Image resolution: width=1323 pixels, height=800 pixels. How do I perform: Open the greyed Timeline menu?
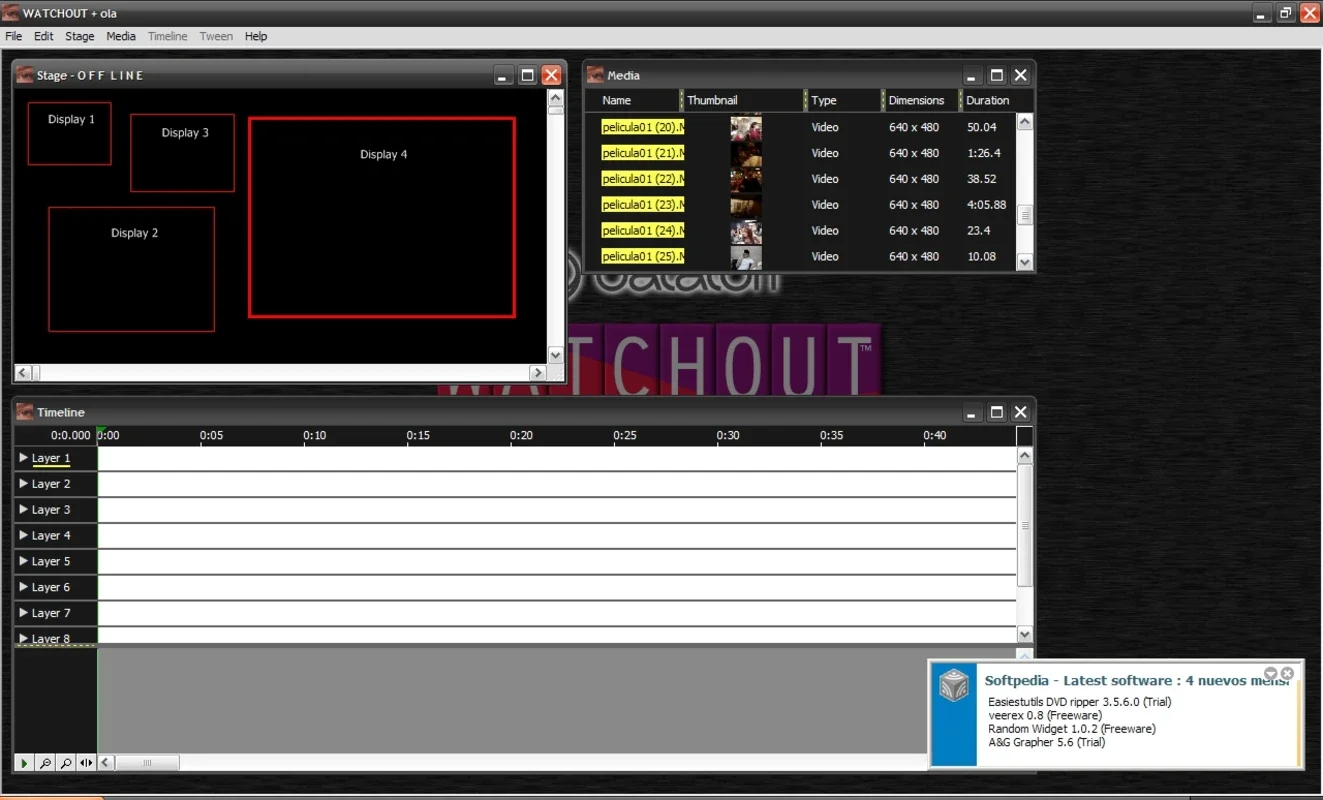point(168,36)
